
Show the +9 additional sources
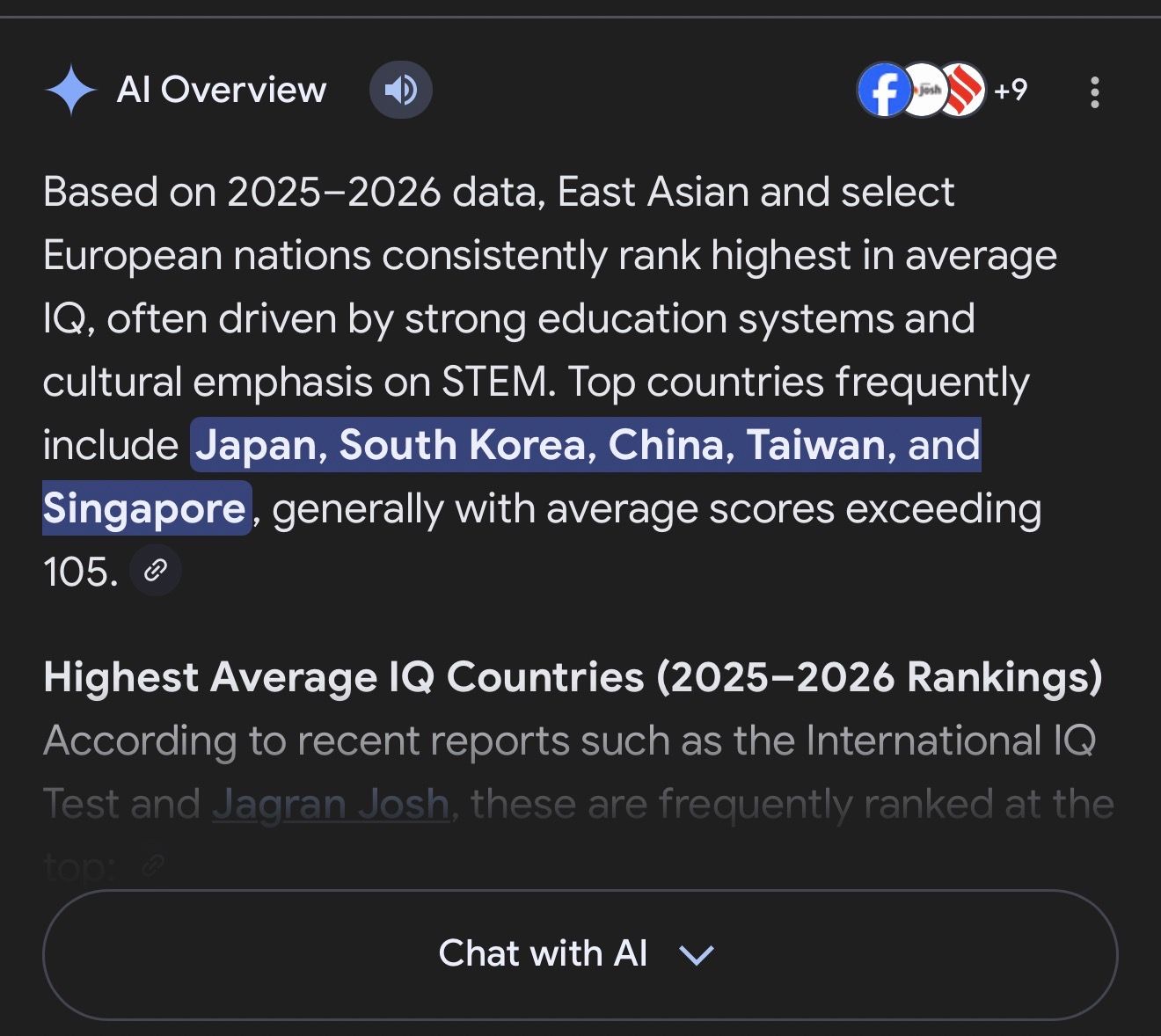click(x=1011, y=90)
